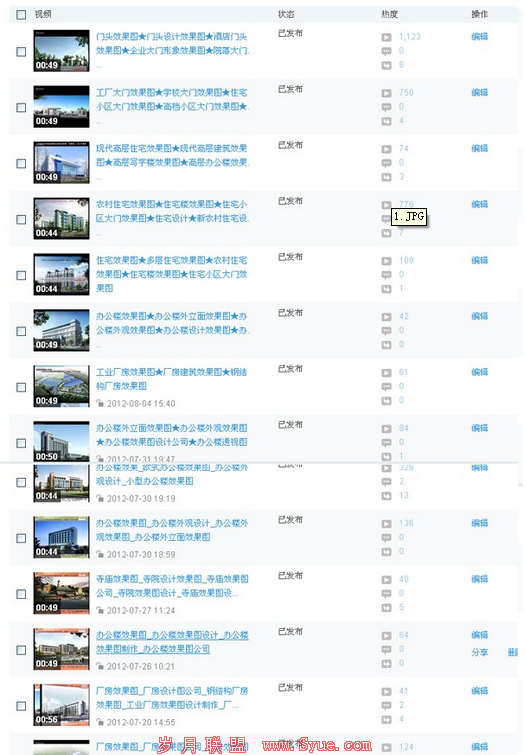Open the 门头效果图★门头设计效果图 video title
This screenshot has height=755, width=526.
click(172, 43)
